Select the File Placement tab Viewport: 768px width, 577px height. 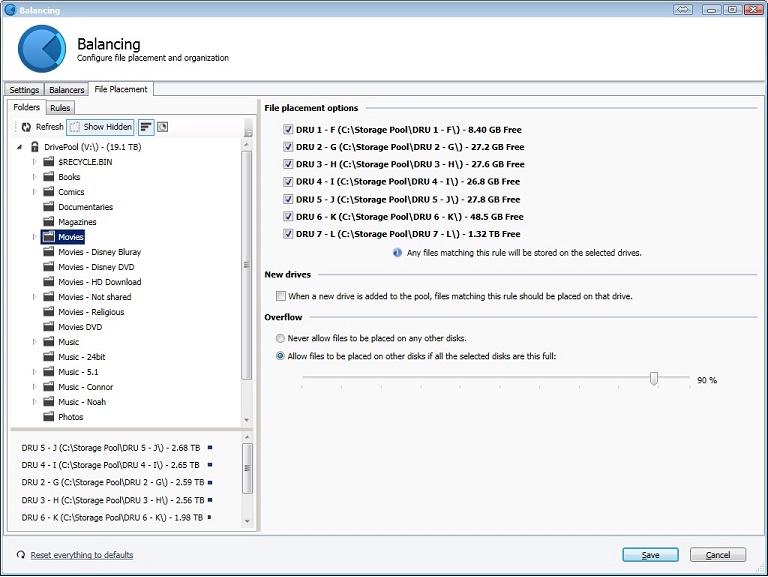click(x=121, y=89)
